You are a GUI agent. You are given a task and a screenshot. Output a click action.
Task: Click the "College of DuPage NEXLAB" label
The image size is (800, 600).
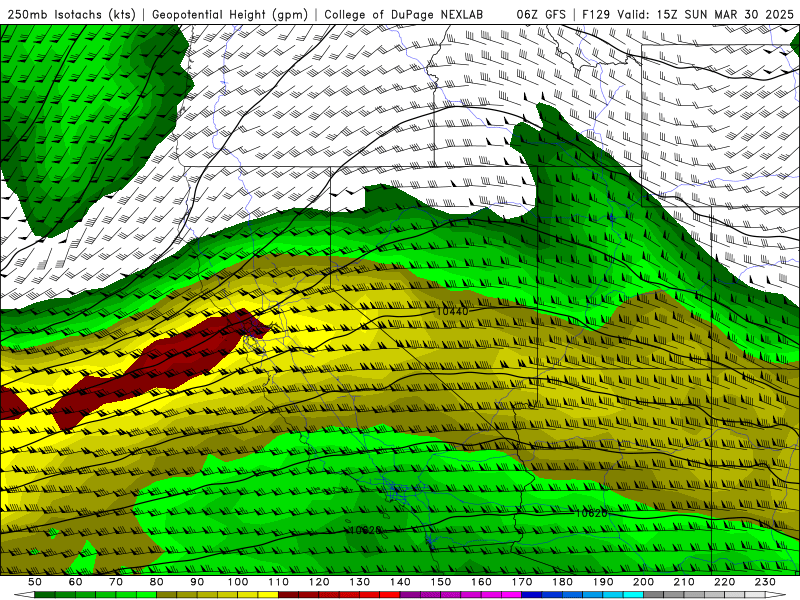pyautogui.click(x=403, y=15)
